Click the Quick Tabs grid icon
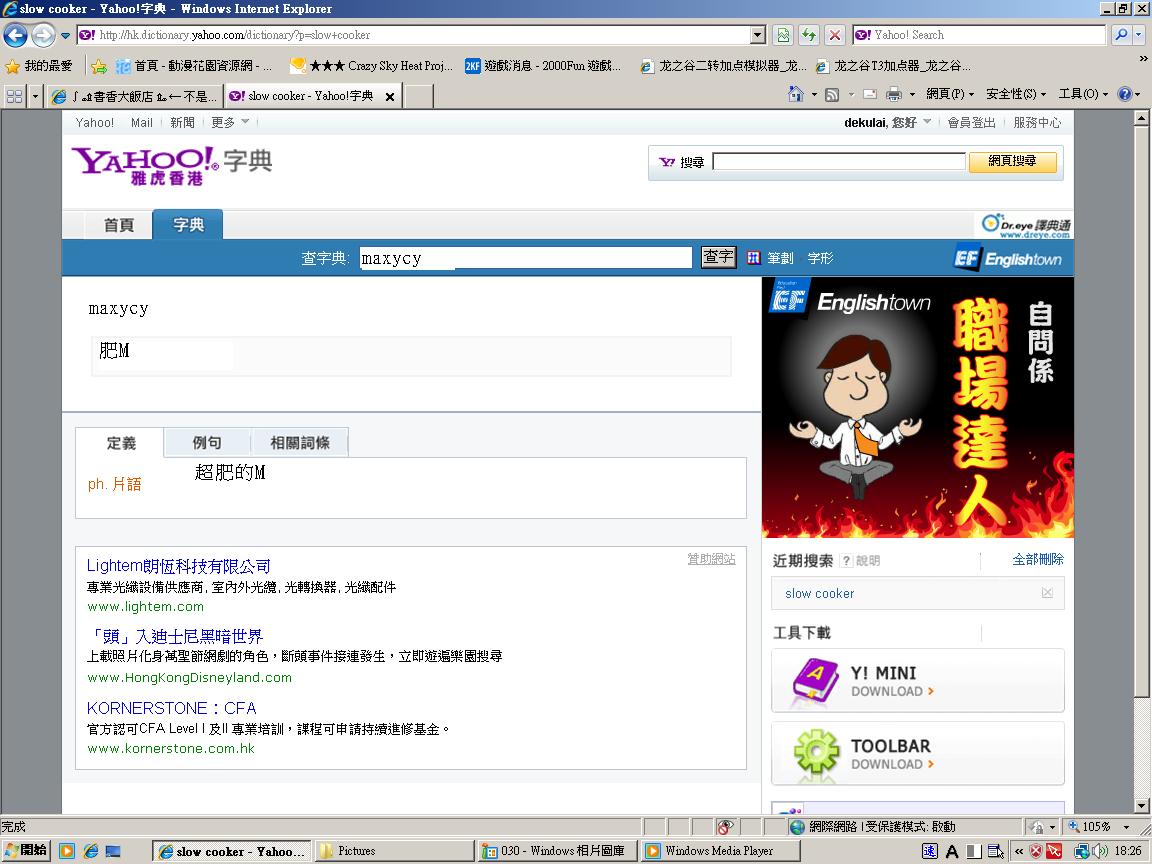Viewport: 1152px width, 864px height. [14, 96]
